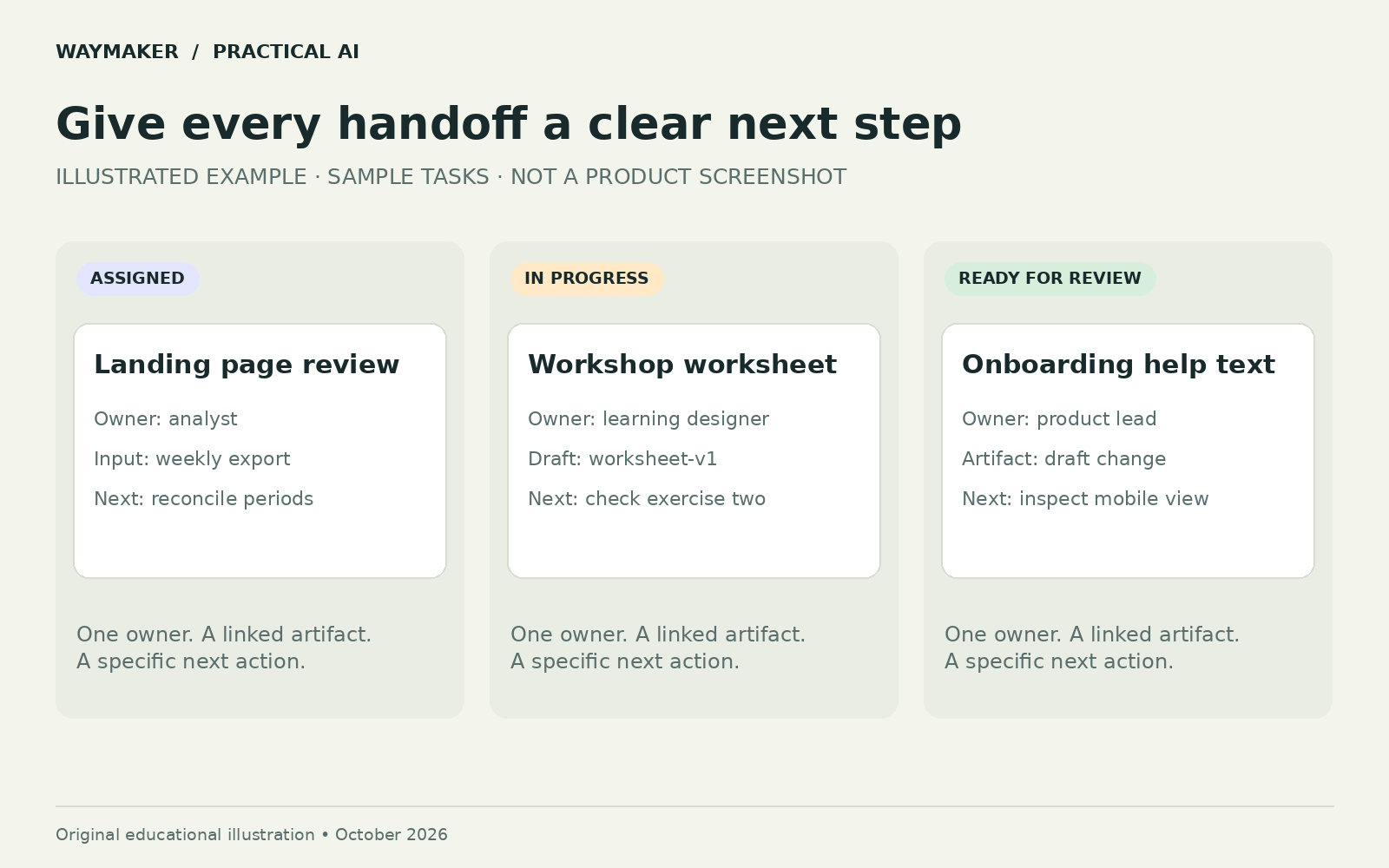
Task: Click the "One owner" caption in the IN PROGRESS column
Action: coord(658,648)
